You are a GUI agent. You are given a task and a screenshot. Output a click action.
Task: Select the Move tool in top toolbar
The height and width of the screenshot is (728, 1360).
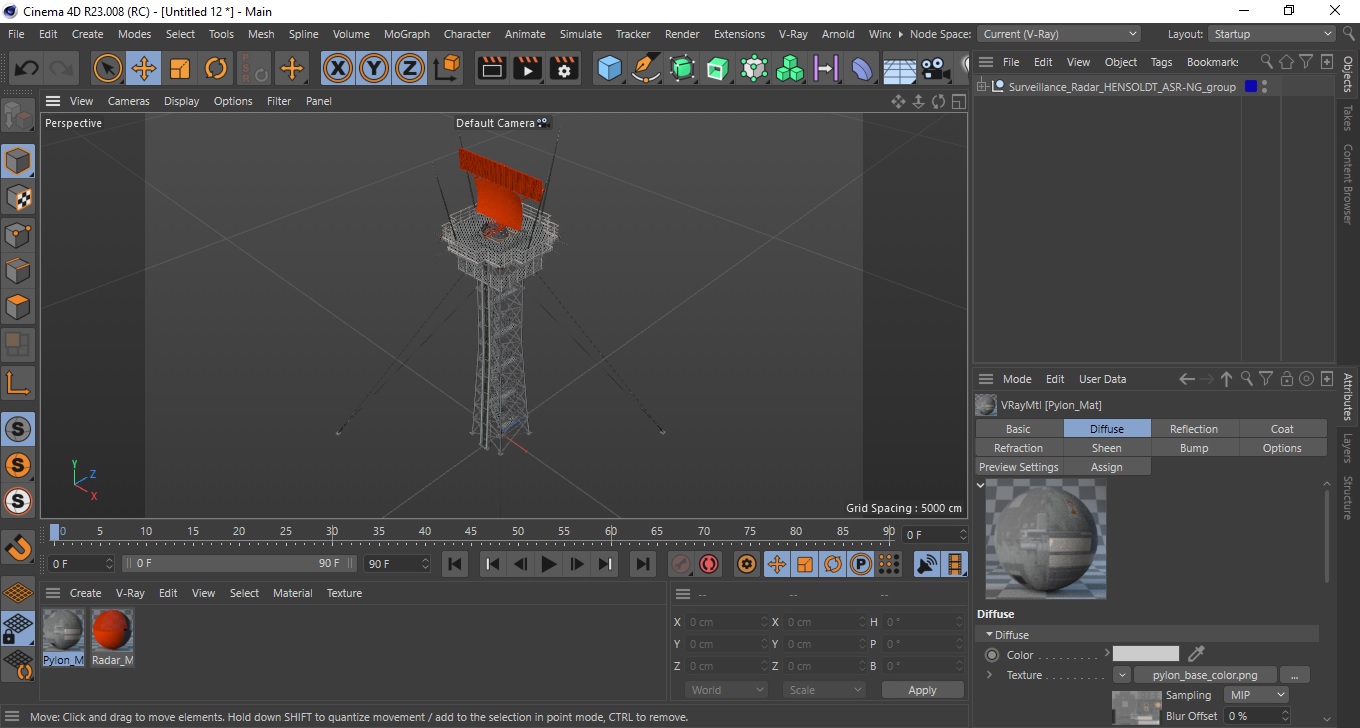pos(144,69)
